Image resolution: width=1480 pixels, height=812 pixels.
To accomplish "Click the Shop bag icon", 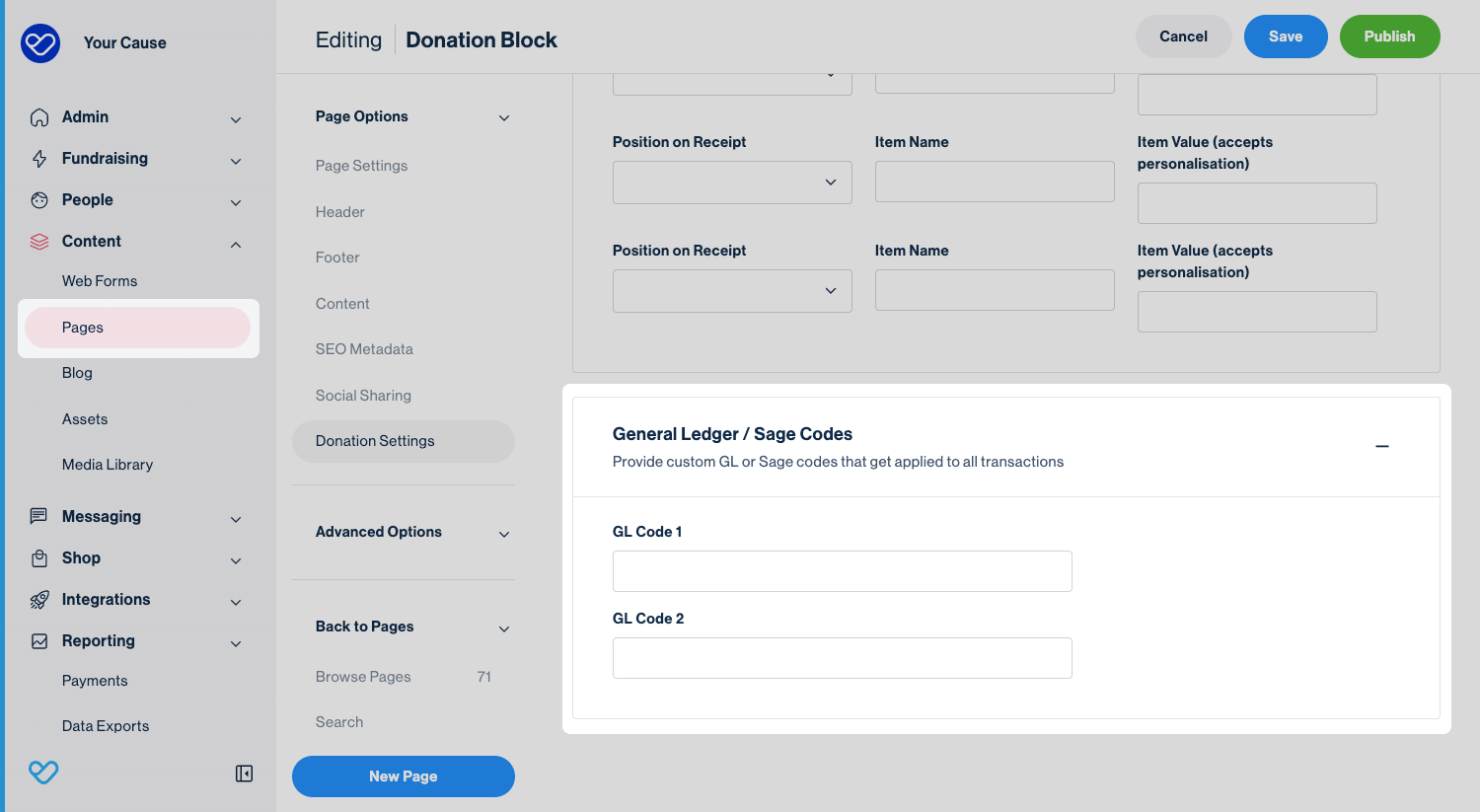I will tap(39, 558).
